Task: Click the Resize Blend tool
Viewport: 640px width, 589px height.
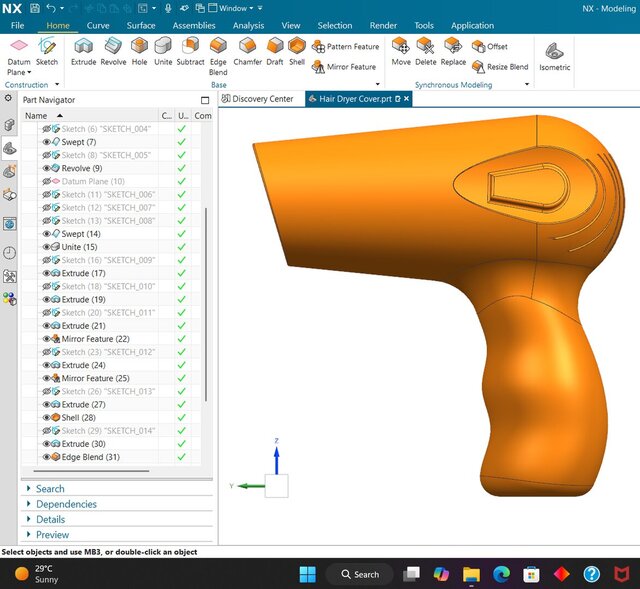Action: pyautogui.click(x=500, y=67)
